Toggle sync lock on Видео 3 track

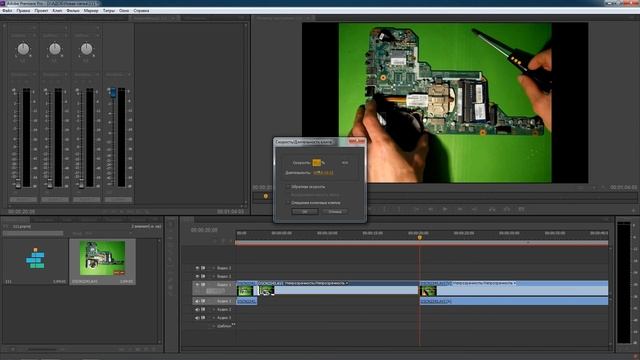(x=203, y=268)
